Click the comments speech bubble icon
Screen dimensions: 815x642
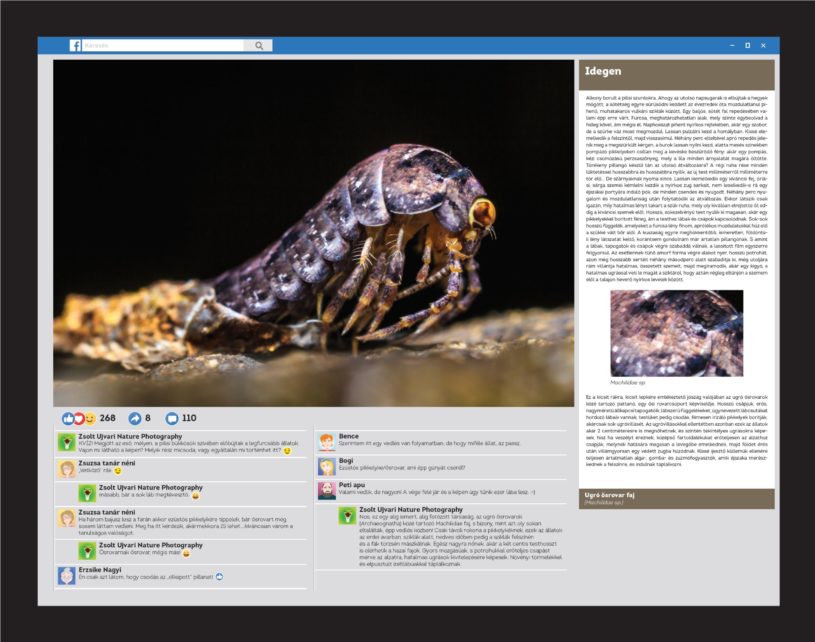pyautogui.click(x=171, y=418)
